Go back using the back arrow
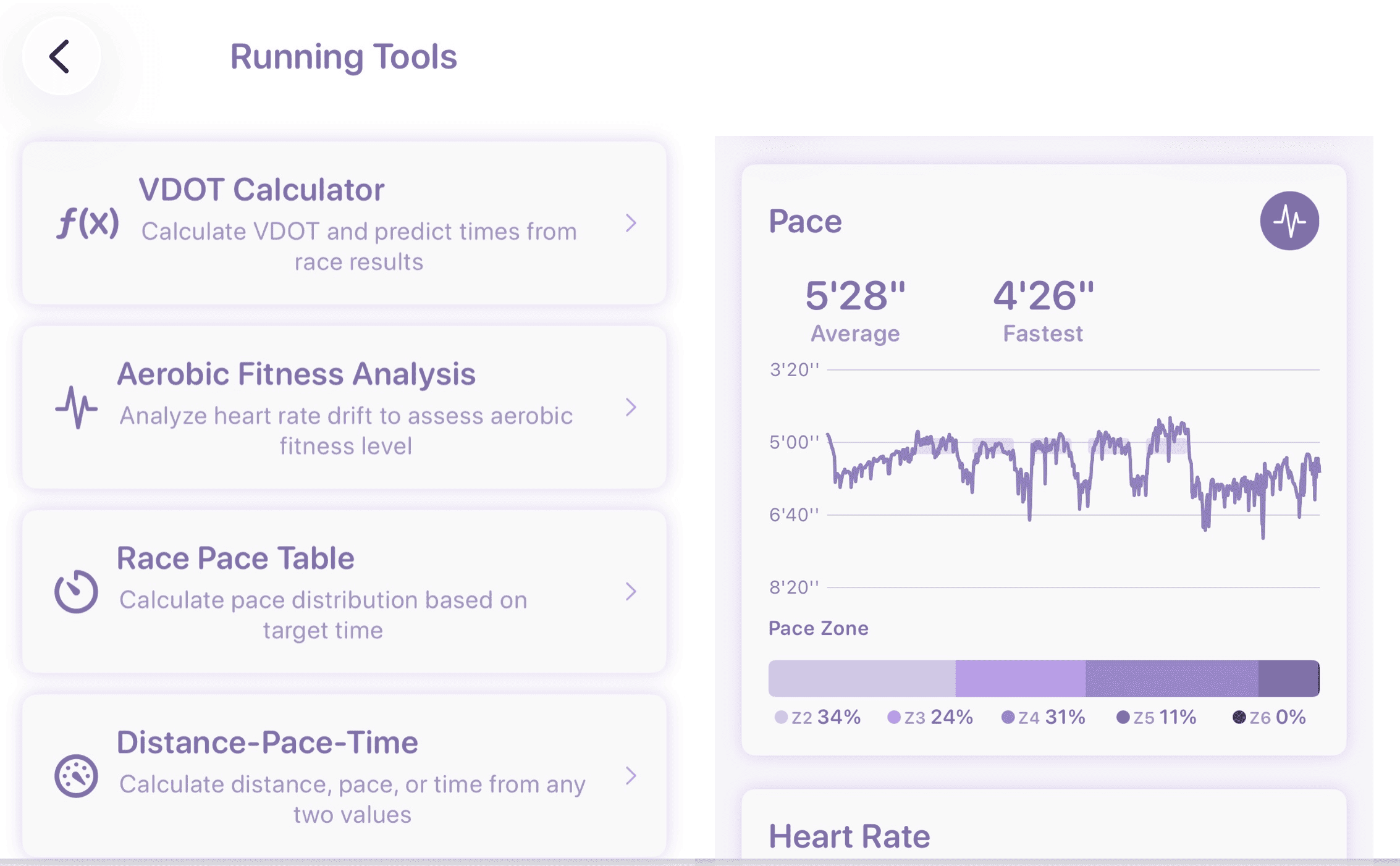Image resolution: width=1400 pixels, height=866 pixels. [60, 57]
